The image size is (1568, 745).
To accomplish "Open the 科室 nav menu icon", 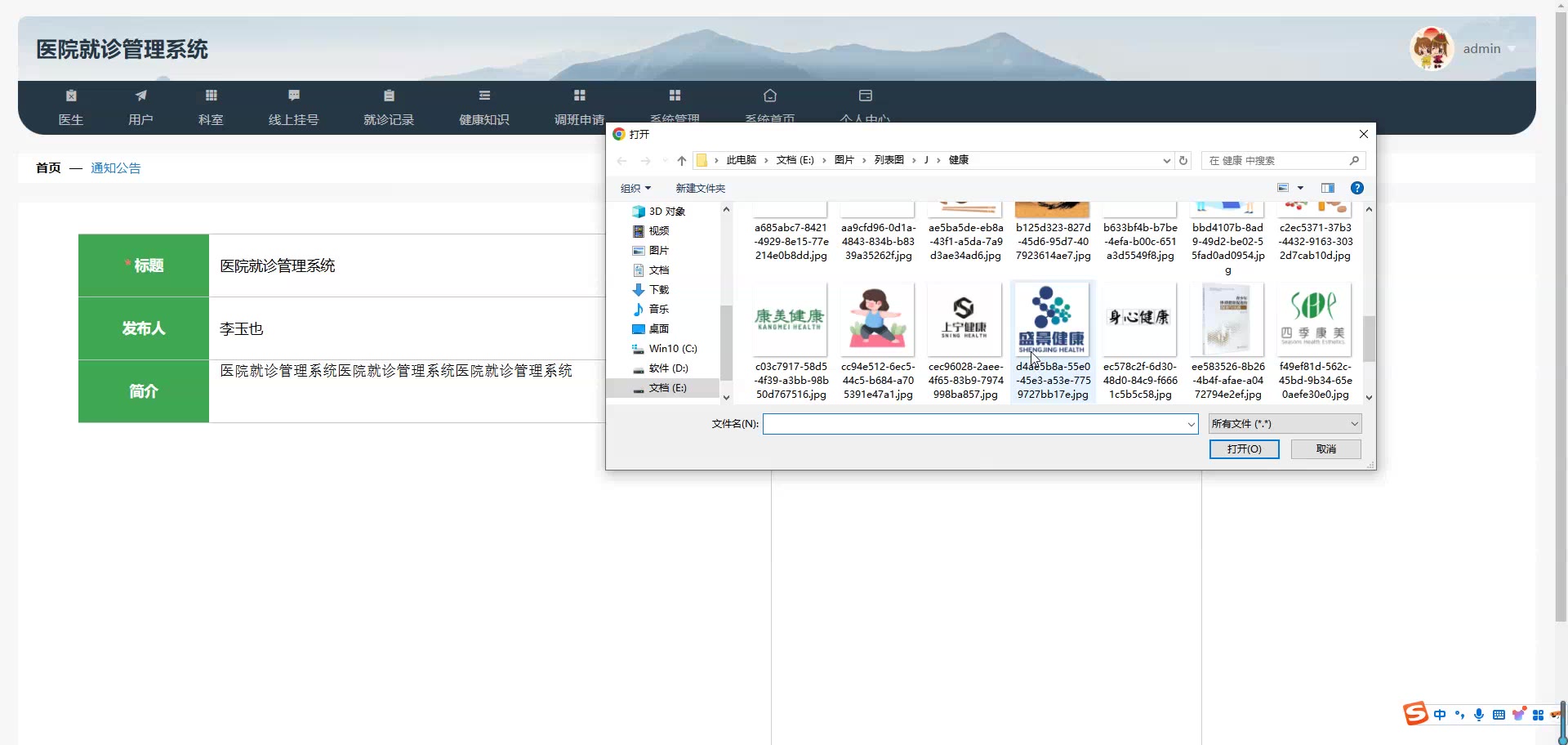I will click(x=211, y=96).
